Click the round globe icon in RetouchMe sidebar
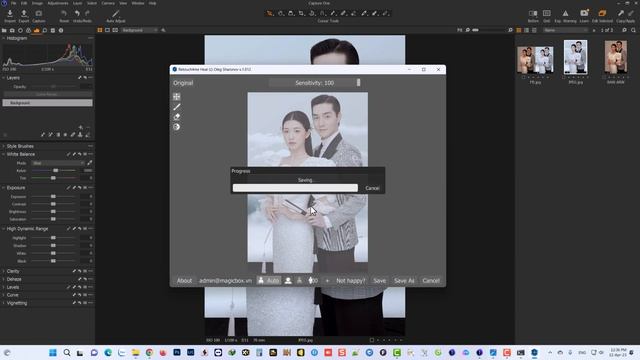The image size is (640, 360). coord(176,127)
